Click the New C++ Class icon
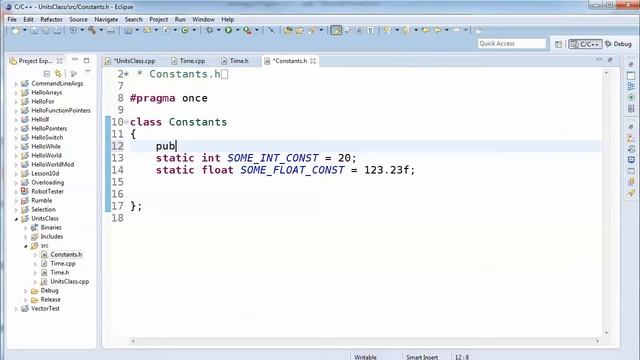Viewport: 640px width, 360px height. coord(185,30)
